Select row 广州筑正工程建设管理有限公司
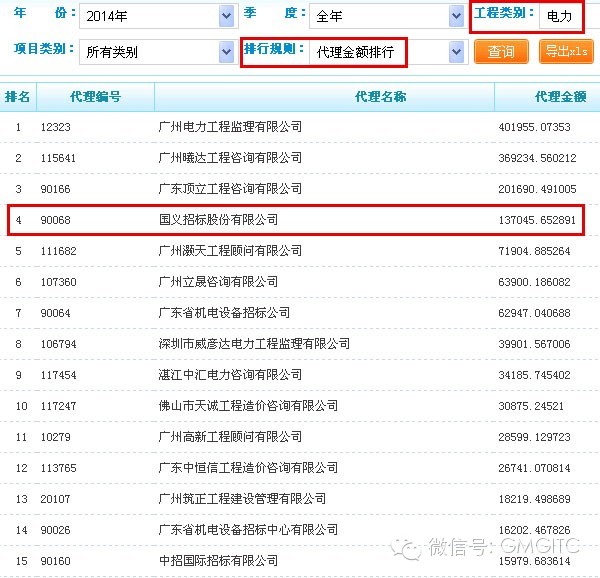This screenshot has height=578, width=600. (x=300, y=499)
